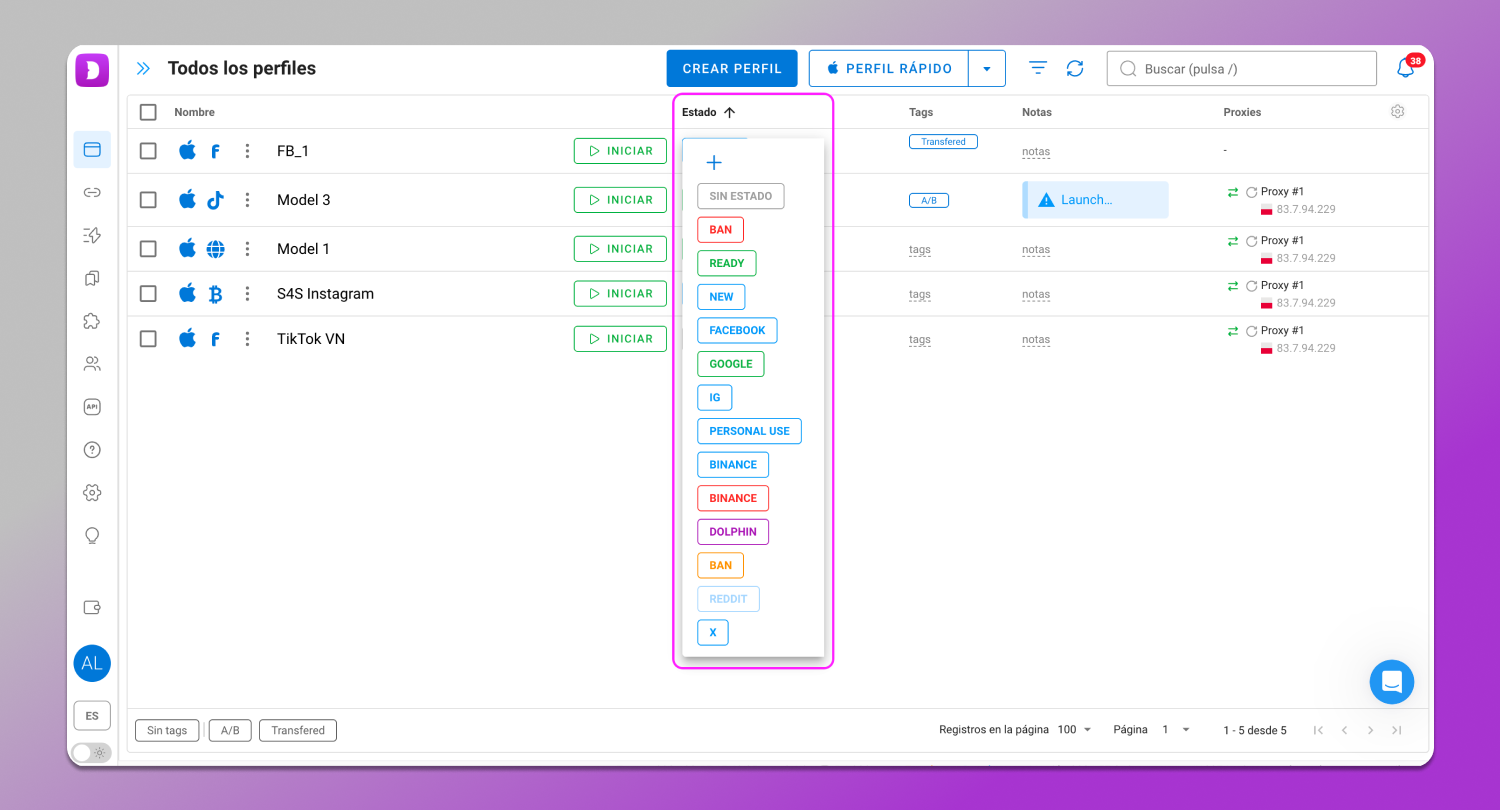Open the page number dropdown

pyautogui.click(x=1176, y=730)
